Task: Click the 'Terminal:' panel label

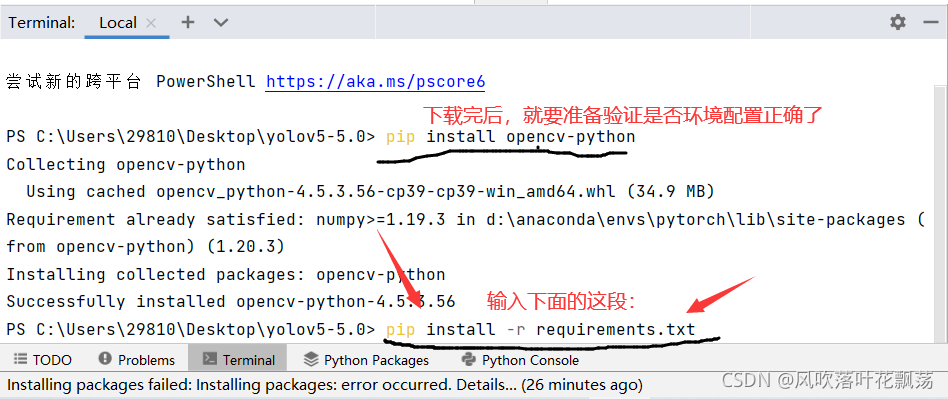Action: (x=42, y=23)
